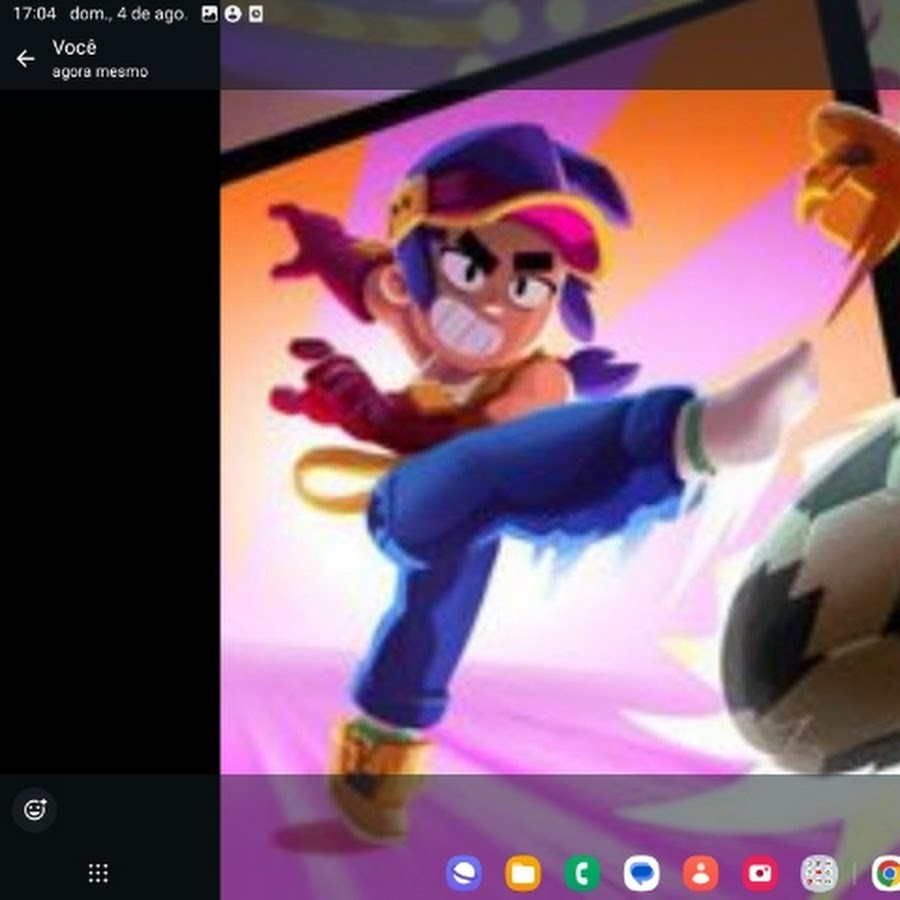Open the emoji reaction button
Viewport: 900px width, 900px height.
point(35,809)
